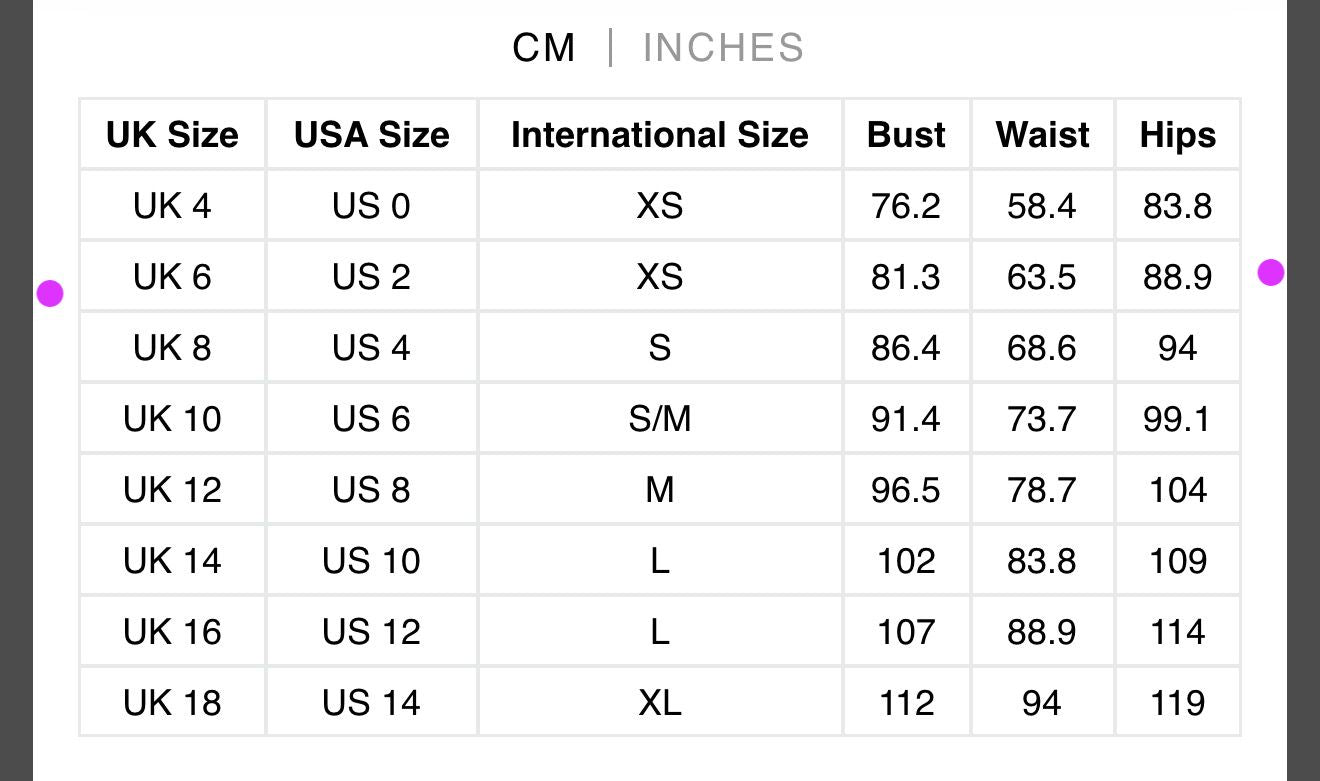Select the CM unit tab
This screenshot has width=1320, height=781.
[x=544, y=48]
